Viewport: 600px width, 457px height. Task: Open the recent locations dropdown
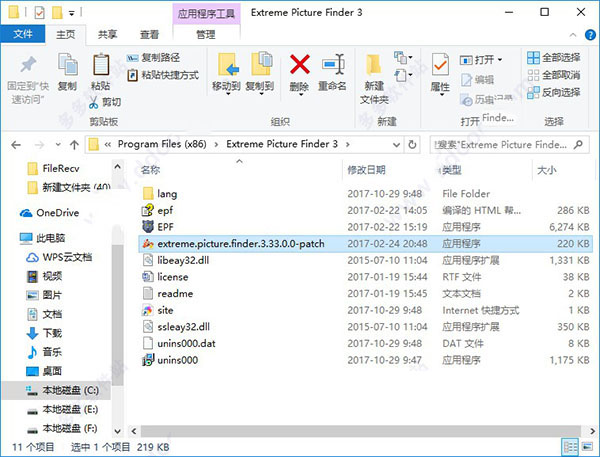click(x=58, y=145)
